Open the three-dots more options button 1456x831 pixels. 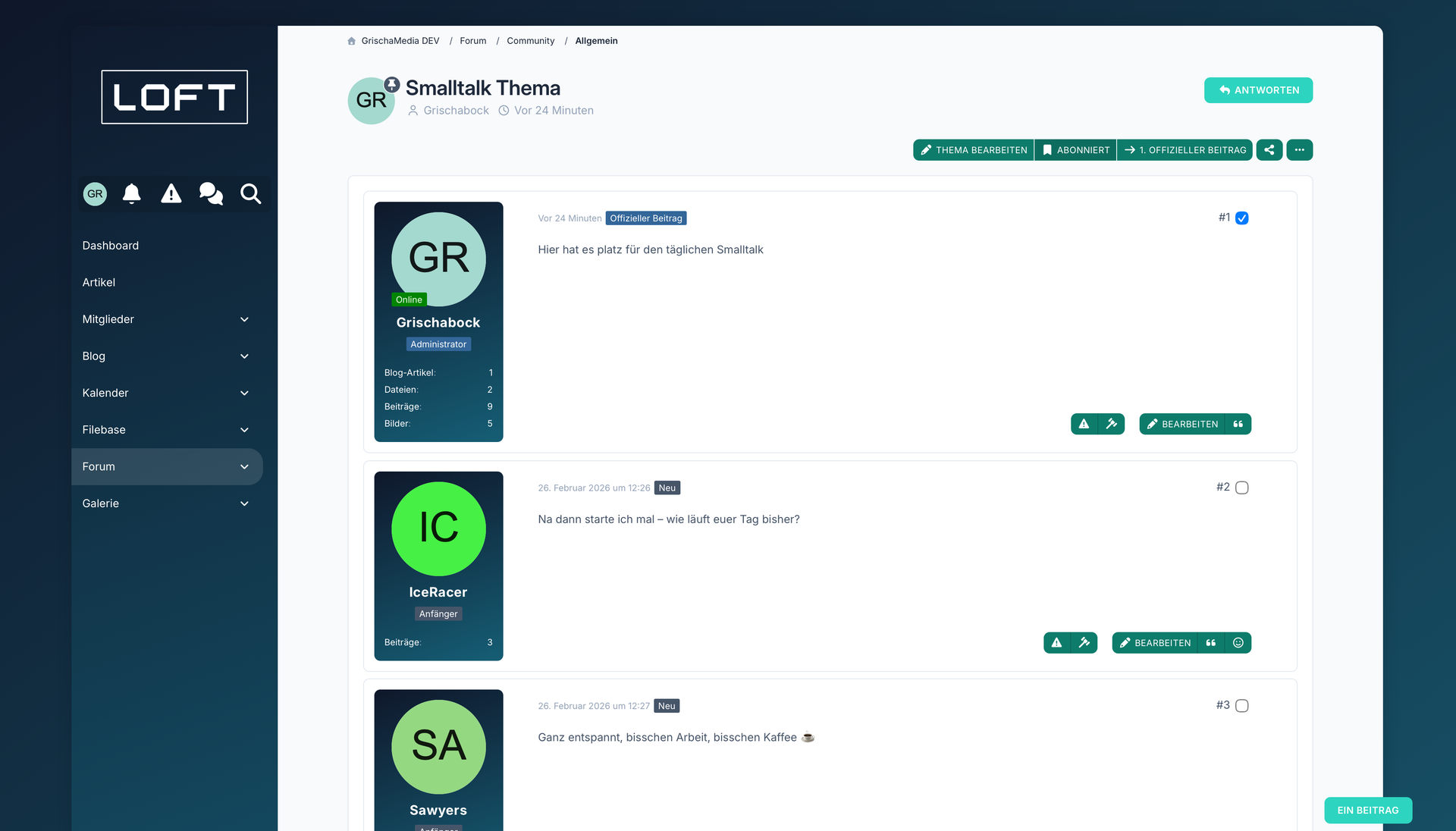[1300, 150]
